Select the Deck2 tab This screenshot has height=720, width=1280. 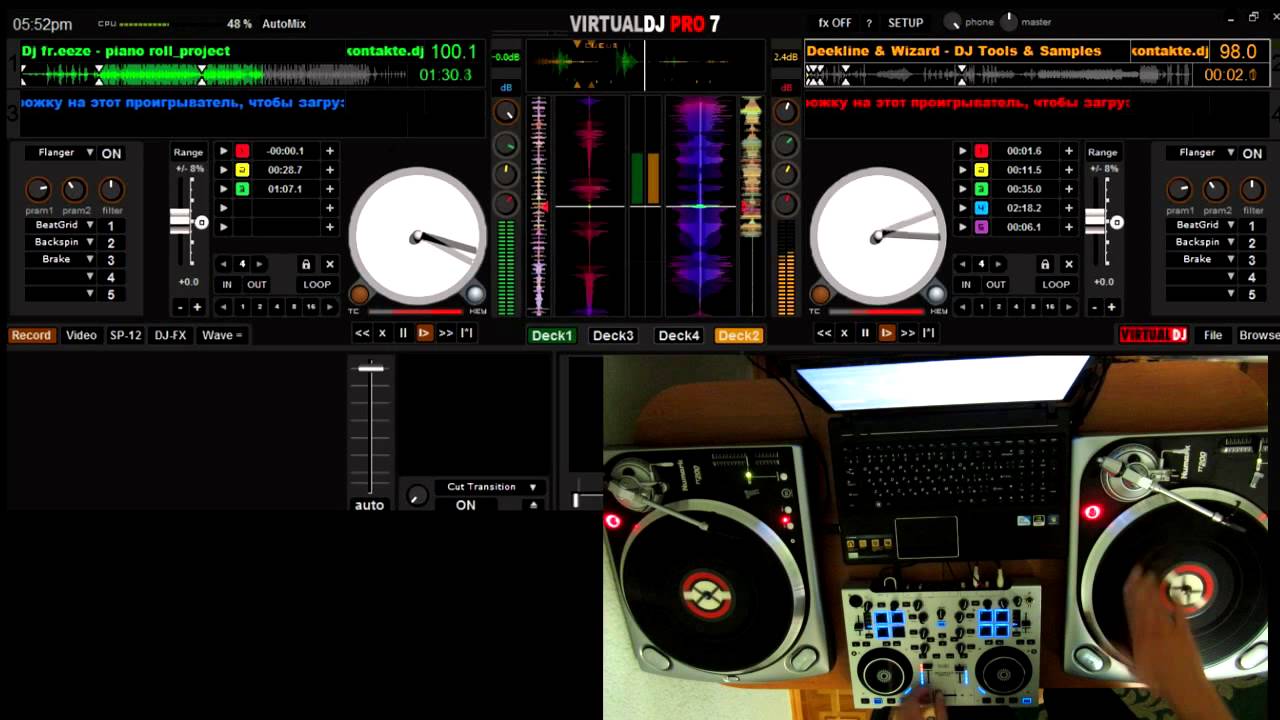[739, 335]
